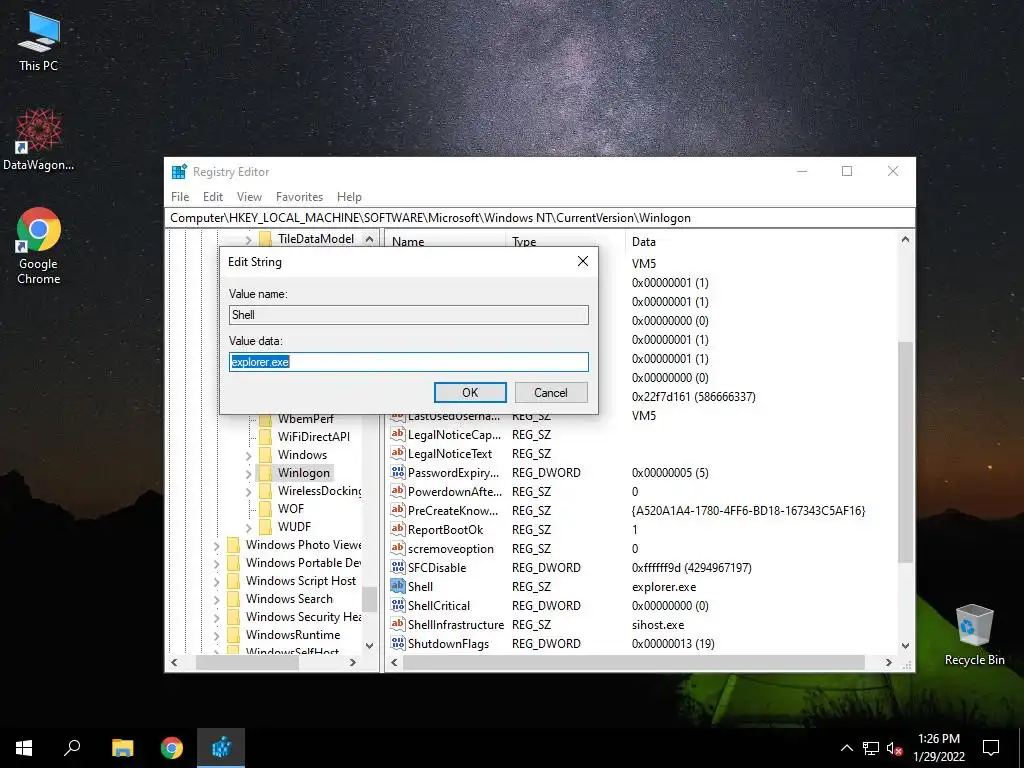The height and width of the screenshot is (768, 1024).
Task: Expand the WirelessDocking key
Action: click(248, 491)
